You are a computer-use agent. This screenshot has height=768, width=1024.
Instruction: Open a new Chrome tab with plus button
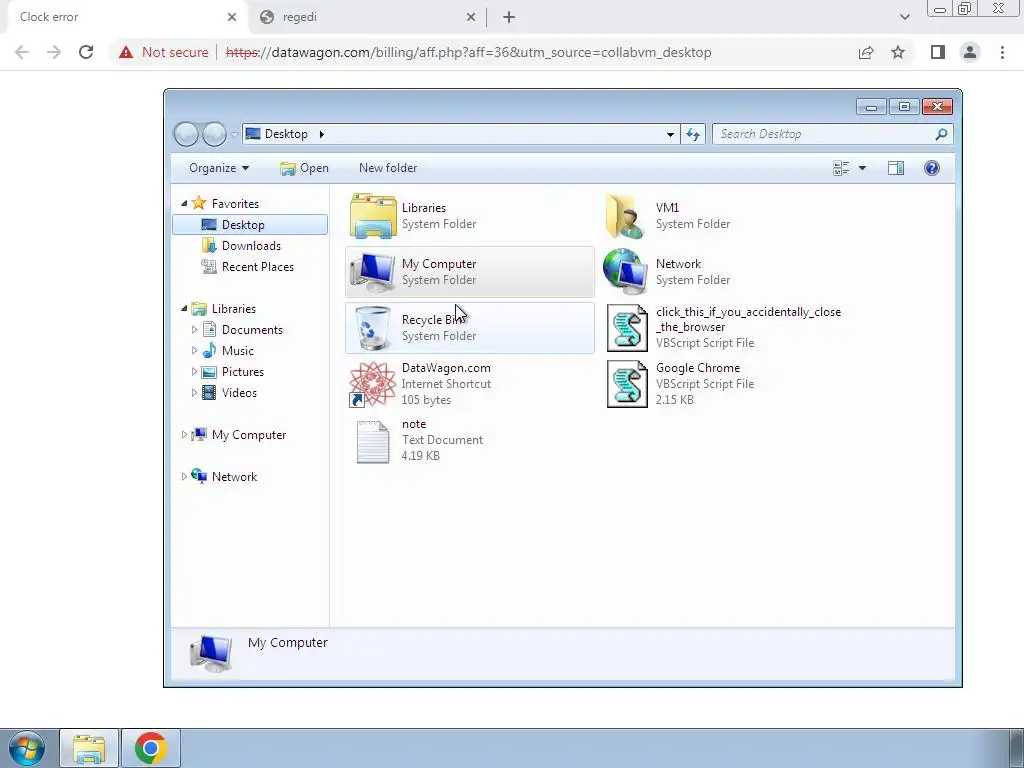point(509,17)
